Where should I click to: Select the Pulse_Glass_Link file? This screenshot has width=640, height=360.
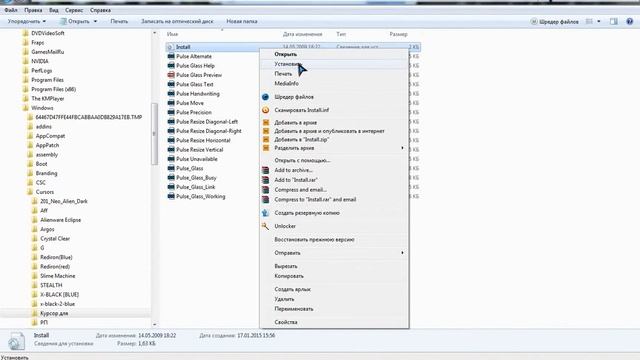click(x=196, y=187)
